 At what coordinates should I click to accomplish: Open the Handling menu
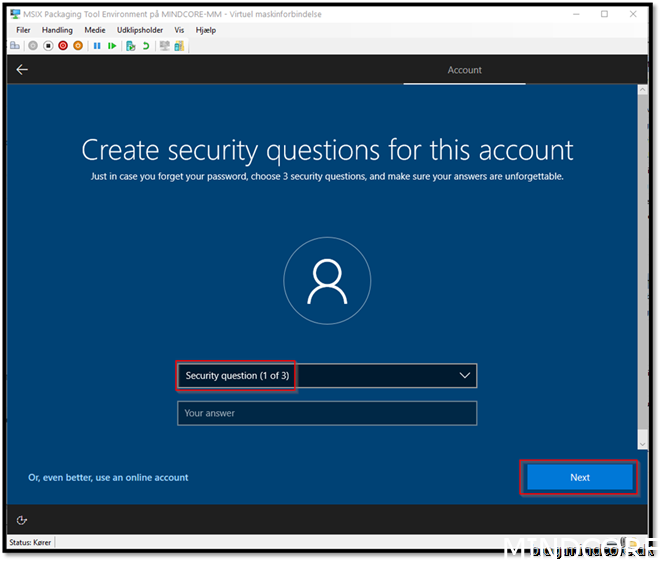(57, 31)
